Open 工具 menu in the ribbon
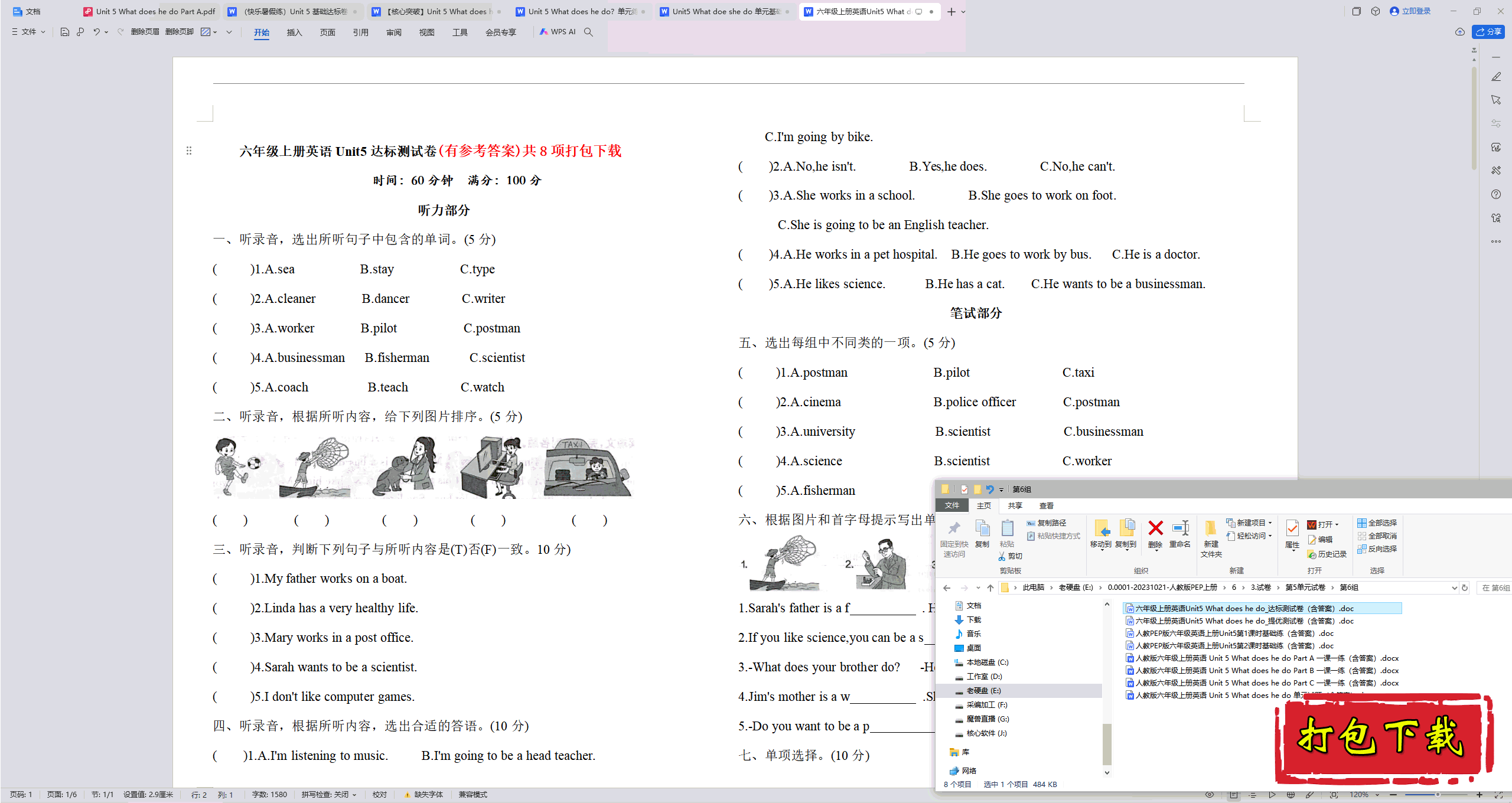The height and width of the screenshot is (803, 1512). click(x=459, y=33)
